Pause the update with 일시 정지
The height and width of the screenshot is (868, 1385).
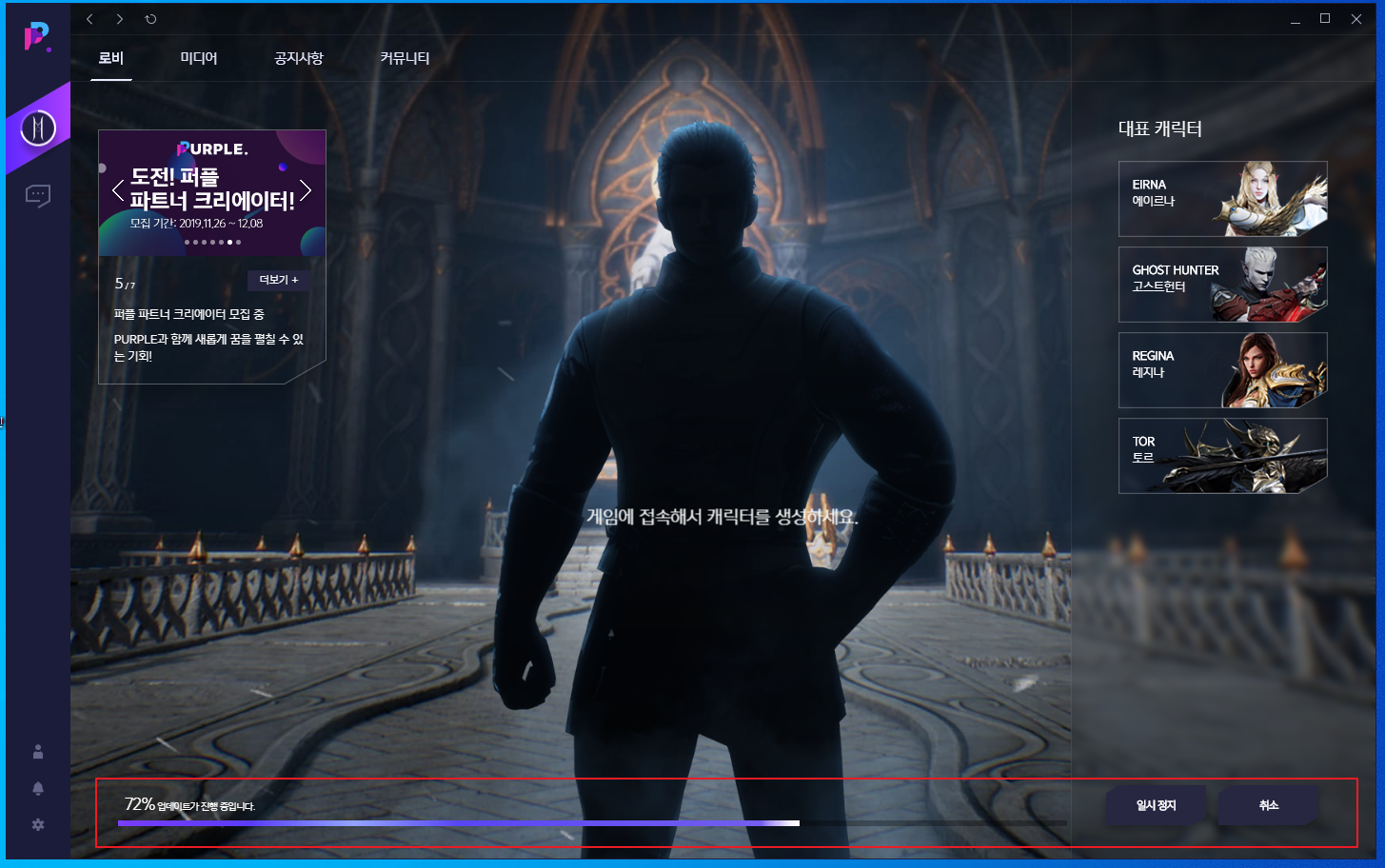point(1157,805)
